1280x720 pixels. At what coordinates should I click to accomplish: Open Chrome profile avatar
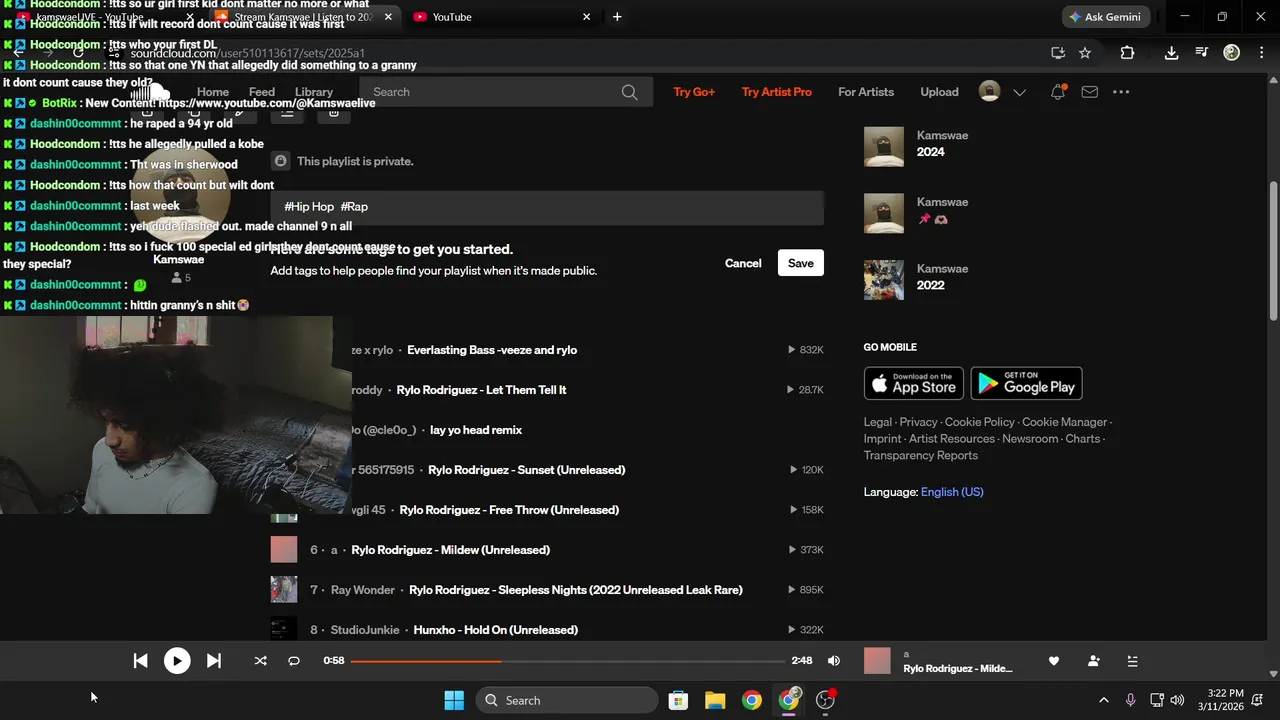1232,53
